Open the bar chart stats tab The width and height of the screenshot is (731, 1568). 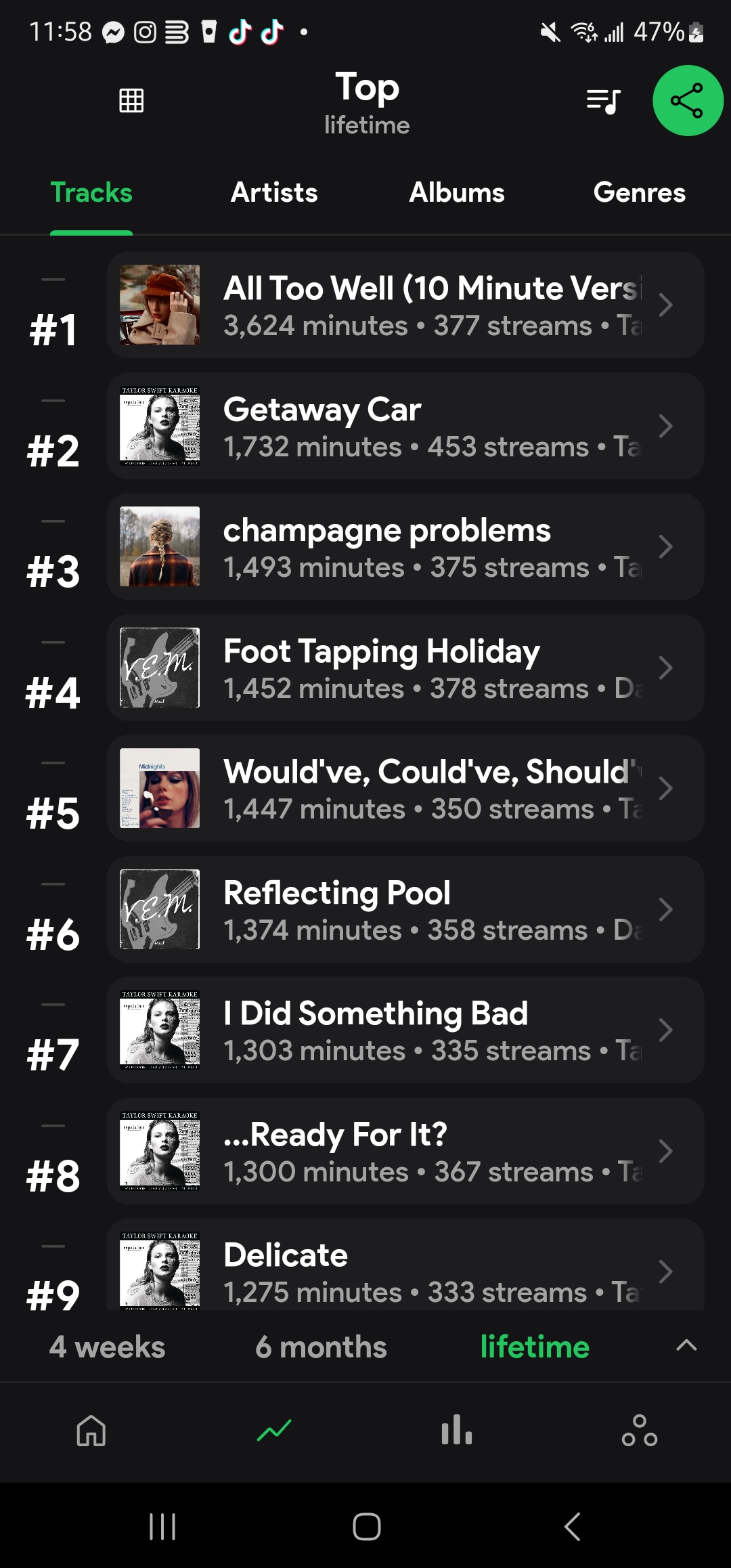pyautogui.click(x=457, y=1431)
